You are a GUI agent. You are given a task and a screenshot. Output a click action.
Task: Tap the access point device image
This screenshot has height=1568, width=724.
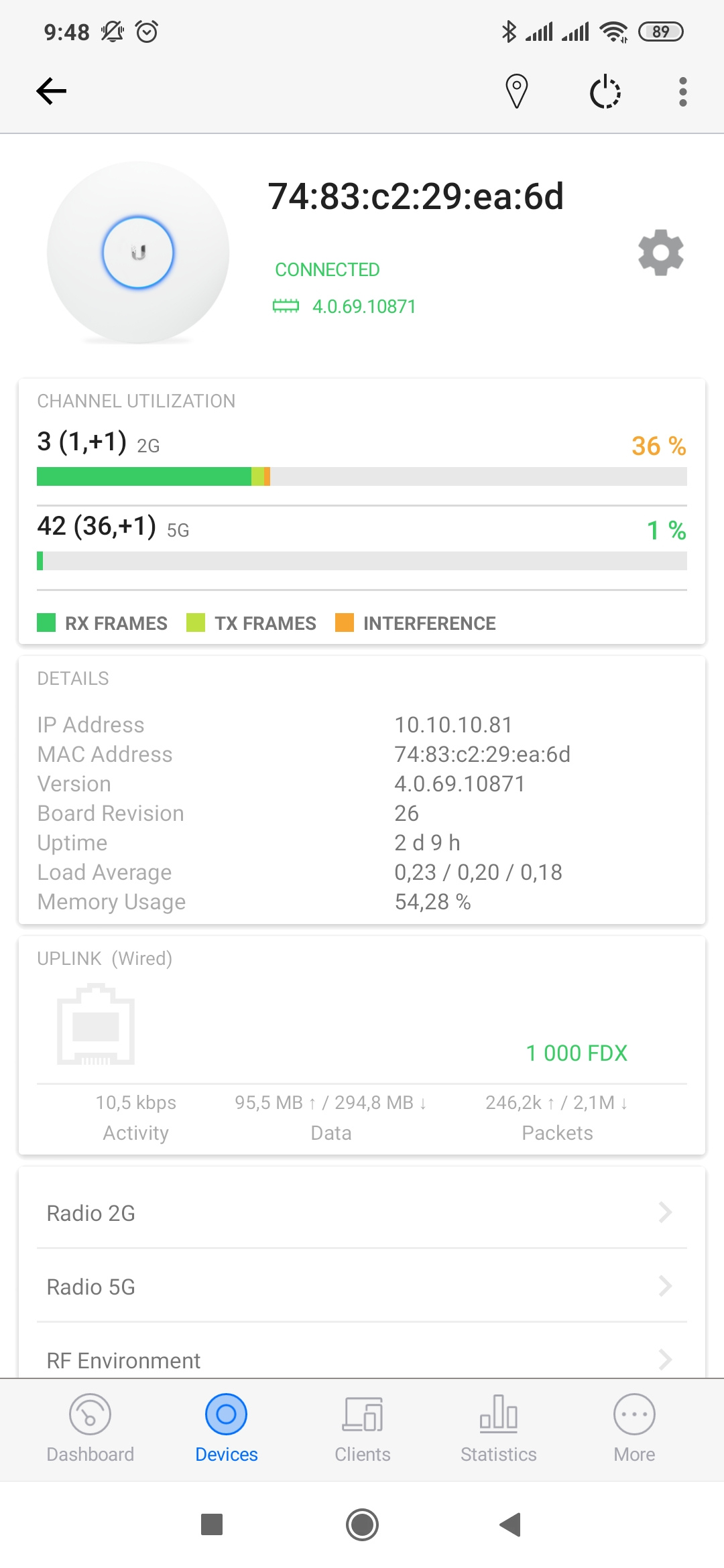[138, 253]
